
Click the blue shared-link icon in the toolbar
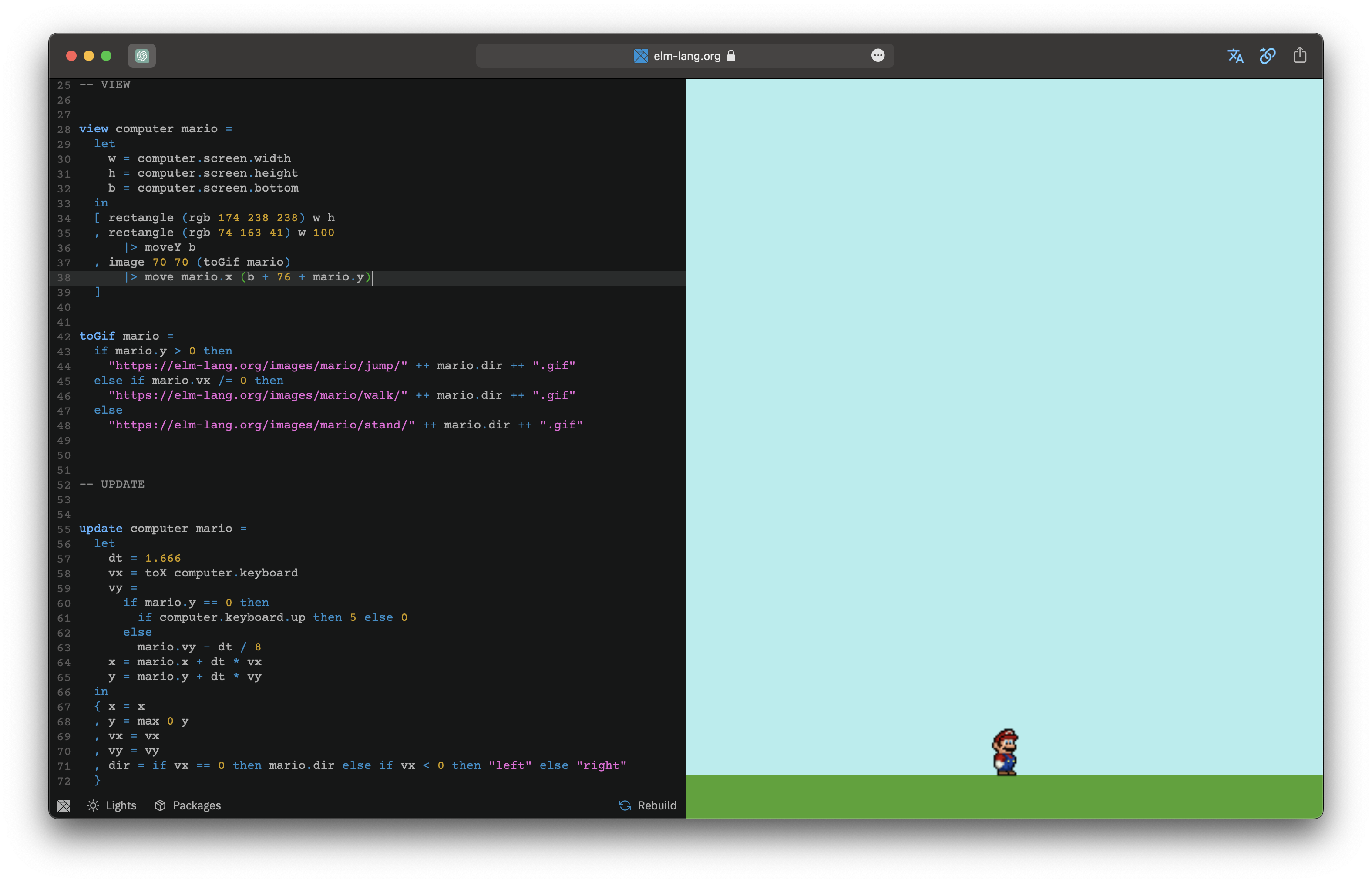pyautogui.click(x=1267, y=56)
